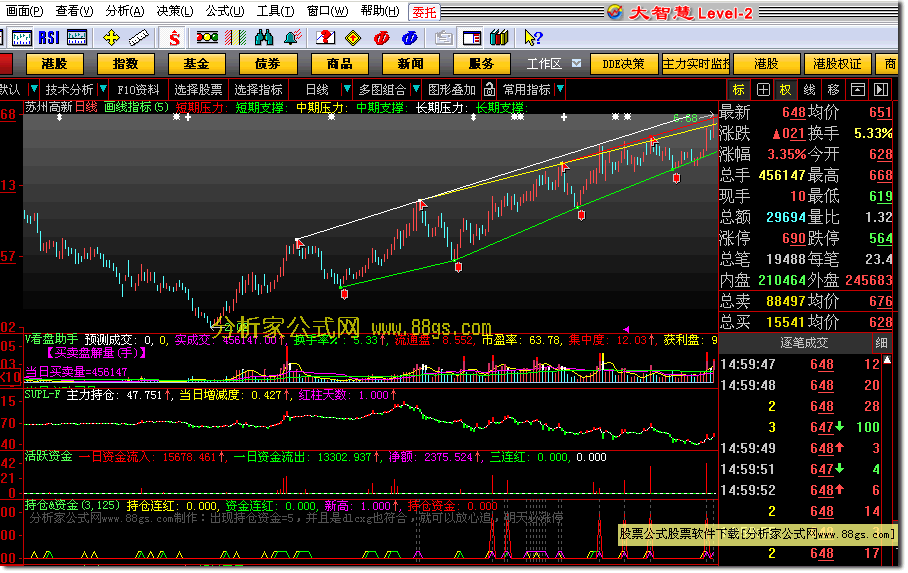This screenshot has width=908, height=573.
Task: Toggle the 移 move button
Action: pyautogui.click(x=834, y=90)
